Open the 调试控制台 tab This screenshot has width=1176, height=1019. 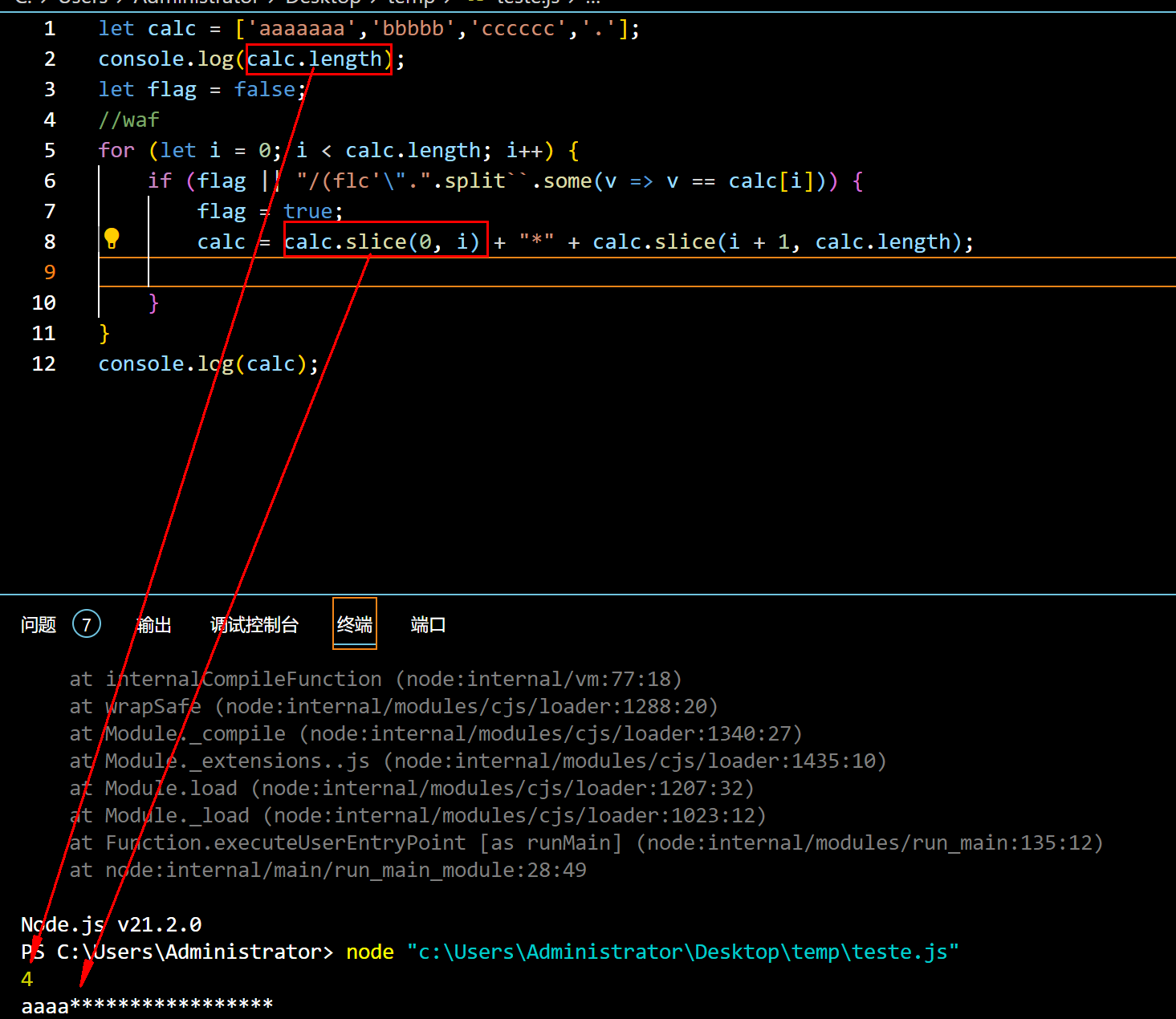(254, 624)
